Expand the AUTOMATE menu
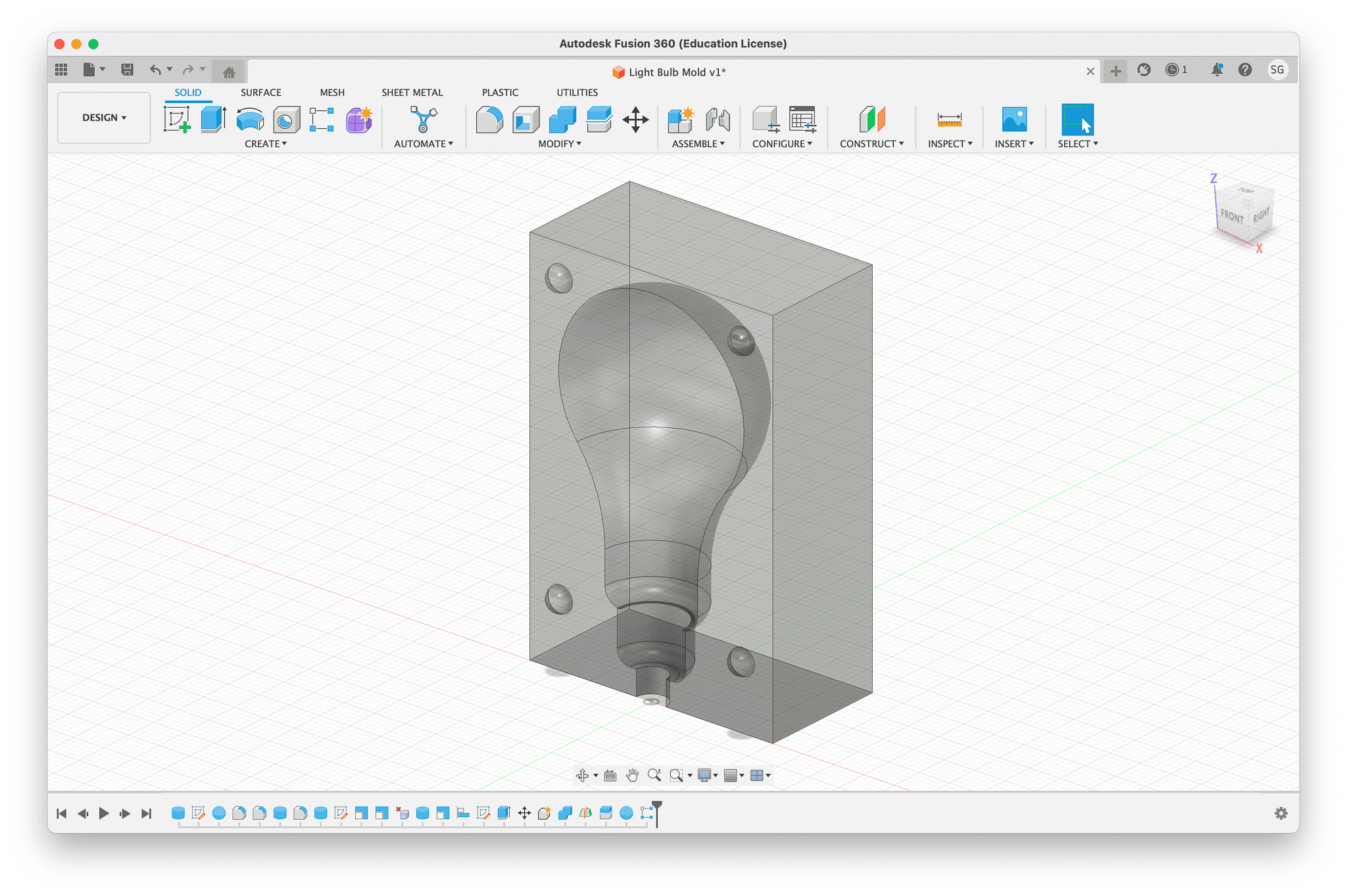 click(x=423, y=144)
